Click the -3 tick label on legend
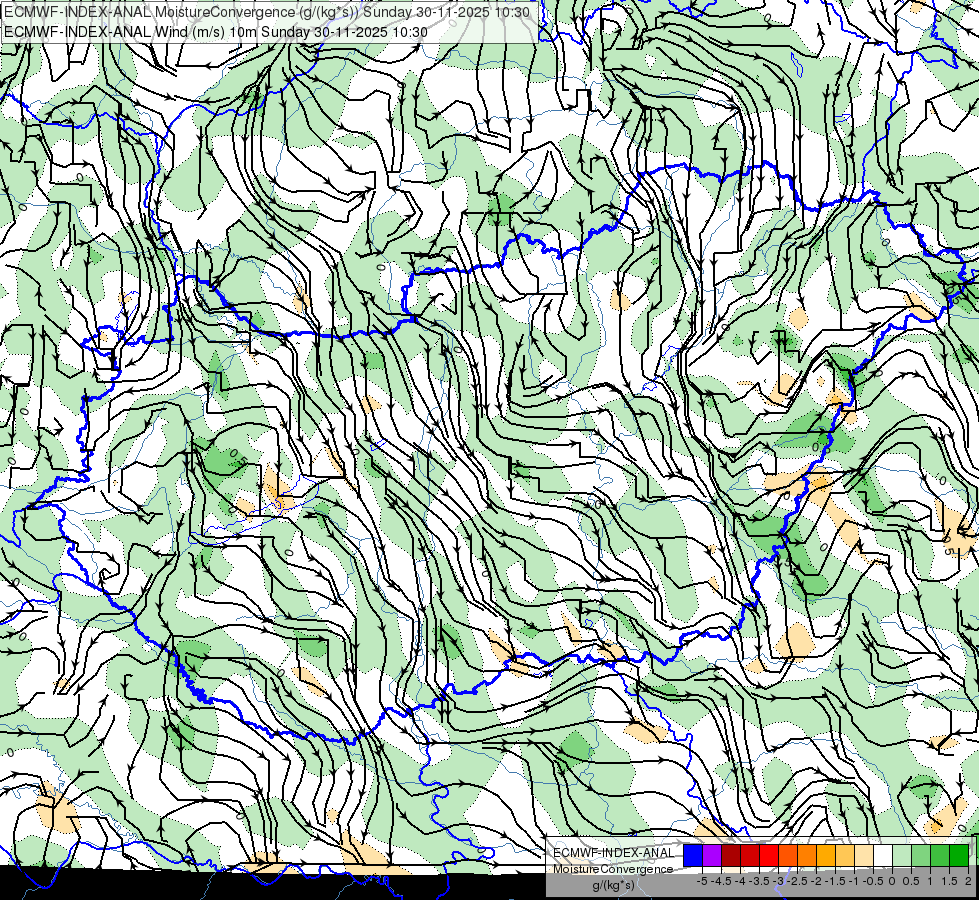979x900 pixels. click(x=779, y=881)
